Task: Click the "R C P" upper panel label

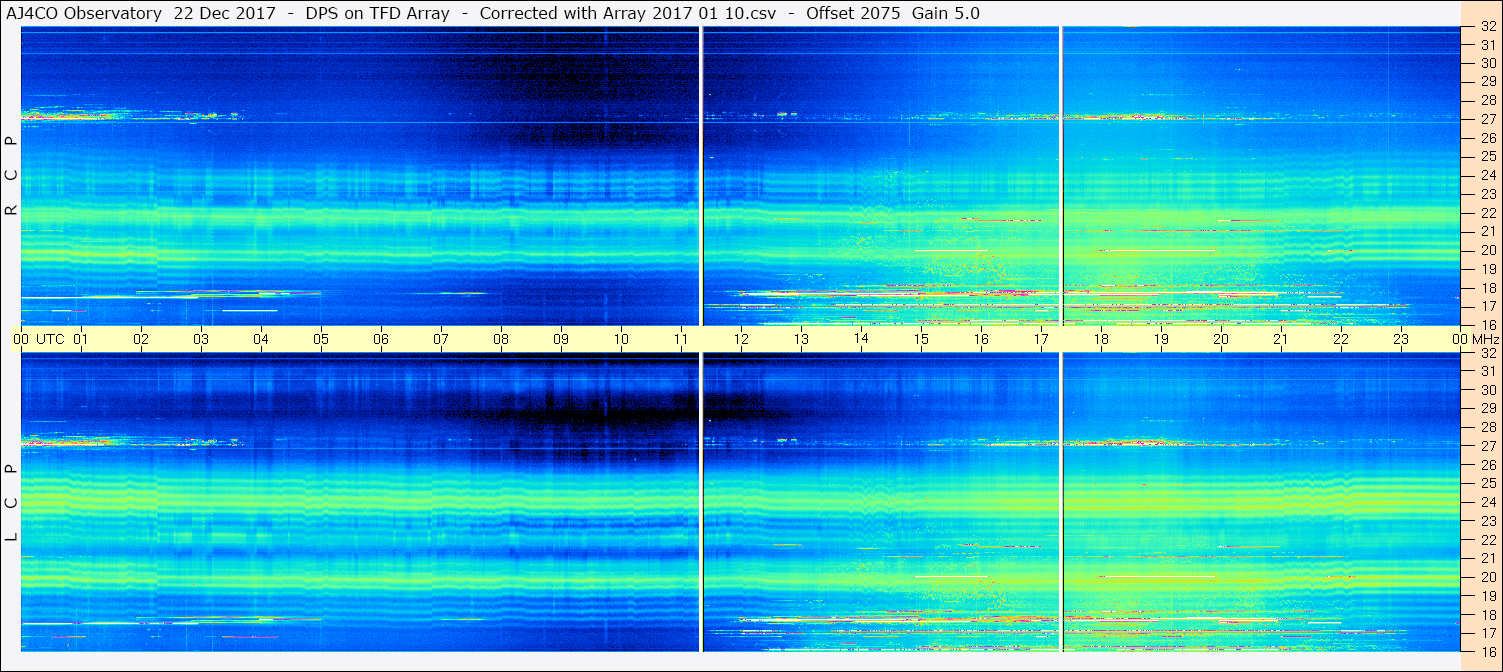Action: point(12,176)
